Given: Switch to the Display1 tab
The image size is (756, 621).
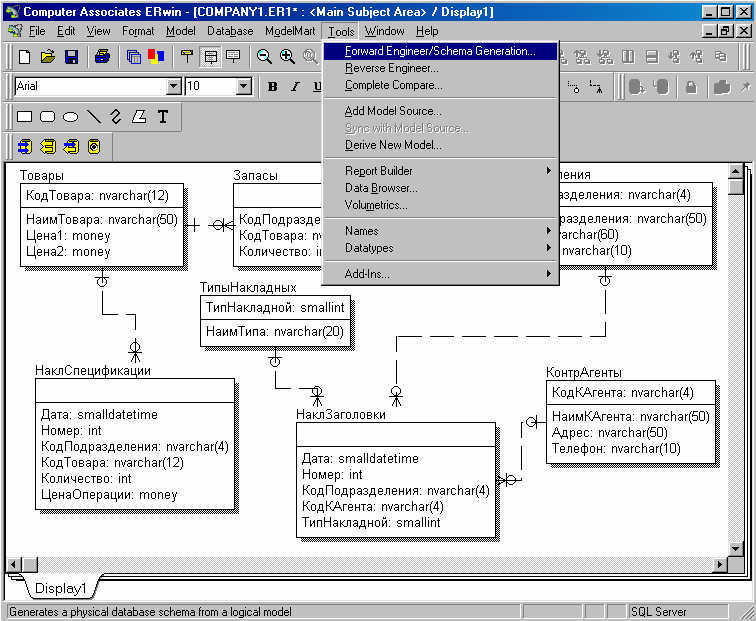Looking at the screenshot, I should (61, 588).
